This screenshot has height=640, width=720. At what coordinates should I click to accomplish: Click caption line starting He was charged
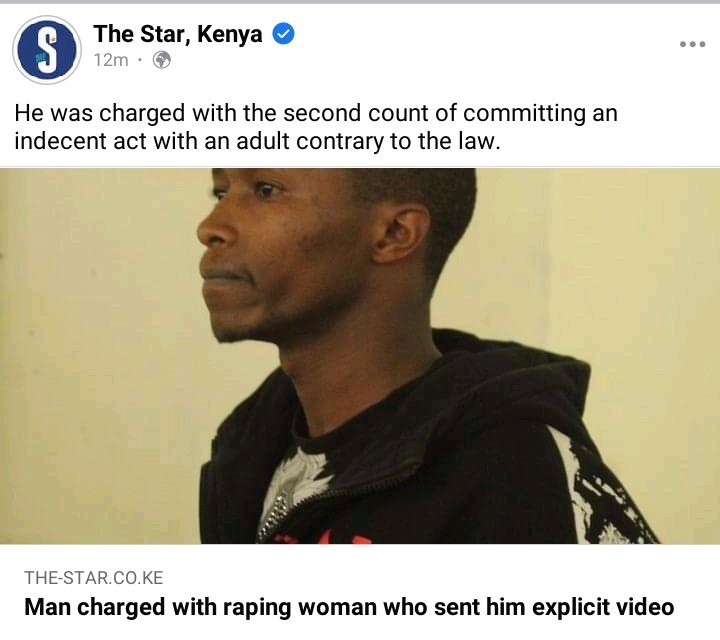[316, 113]
